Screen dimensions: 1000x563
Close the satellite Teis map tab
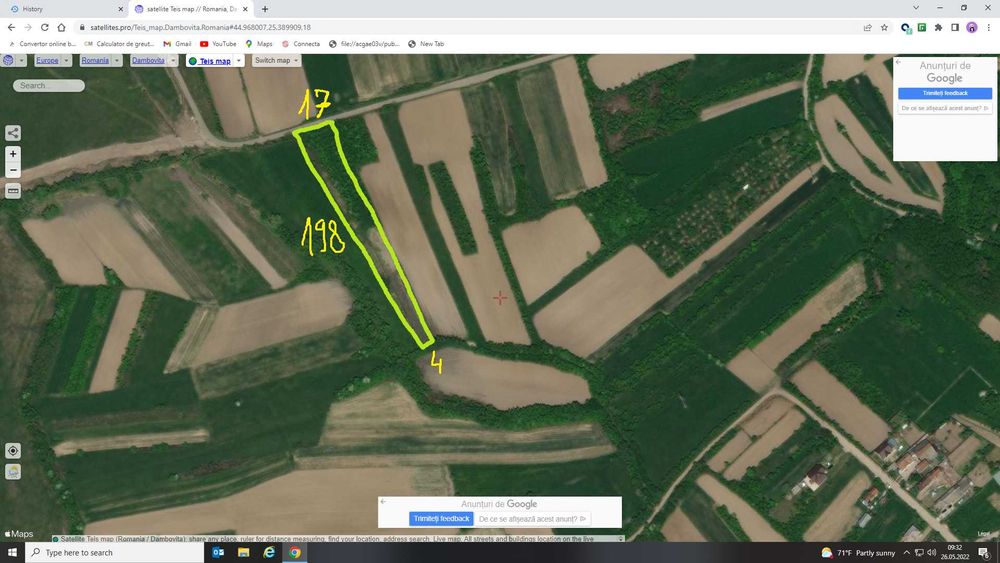(245, 9)
